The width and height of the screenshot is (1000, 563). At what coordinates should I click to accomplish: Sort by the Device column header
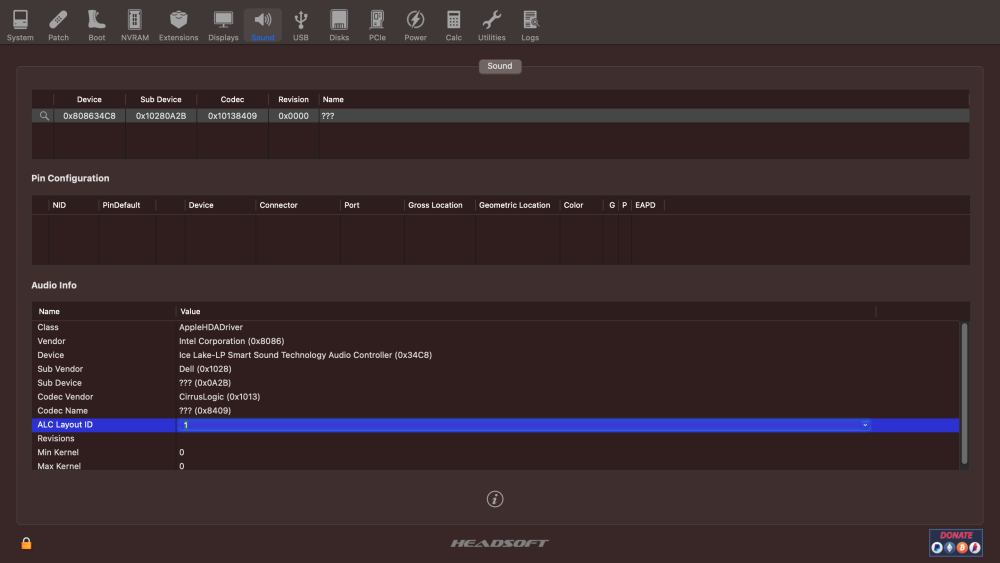[89, 99]
